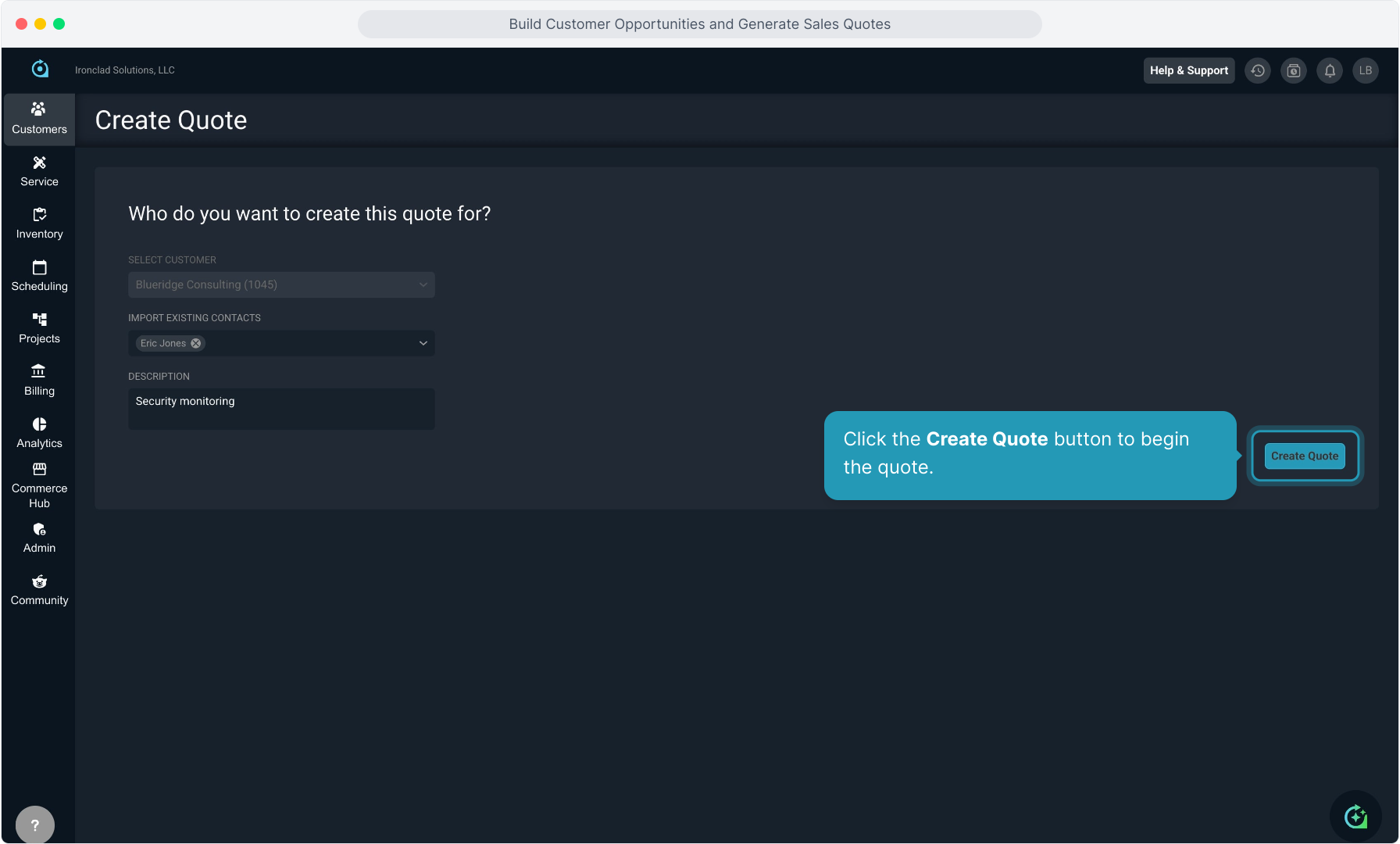This screenshot has width=1400, height=844.
Task: Open Scheduling from the sidebar
Action: pyautogui.click(x=39, y=276)
